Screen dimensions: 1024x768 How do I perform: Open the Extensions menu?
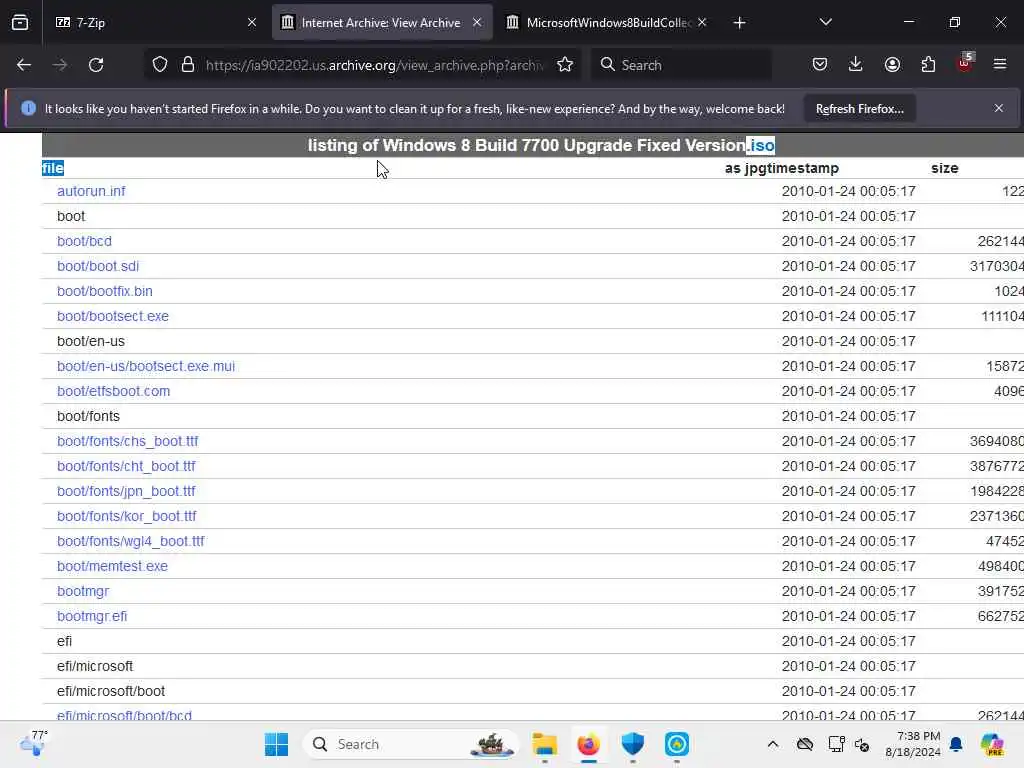click(928, 65)
